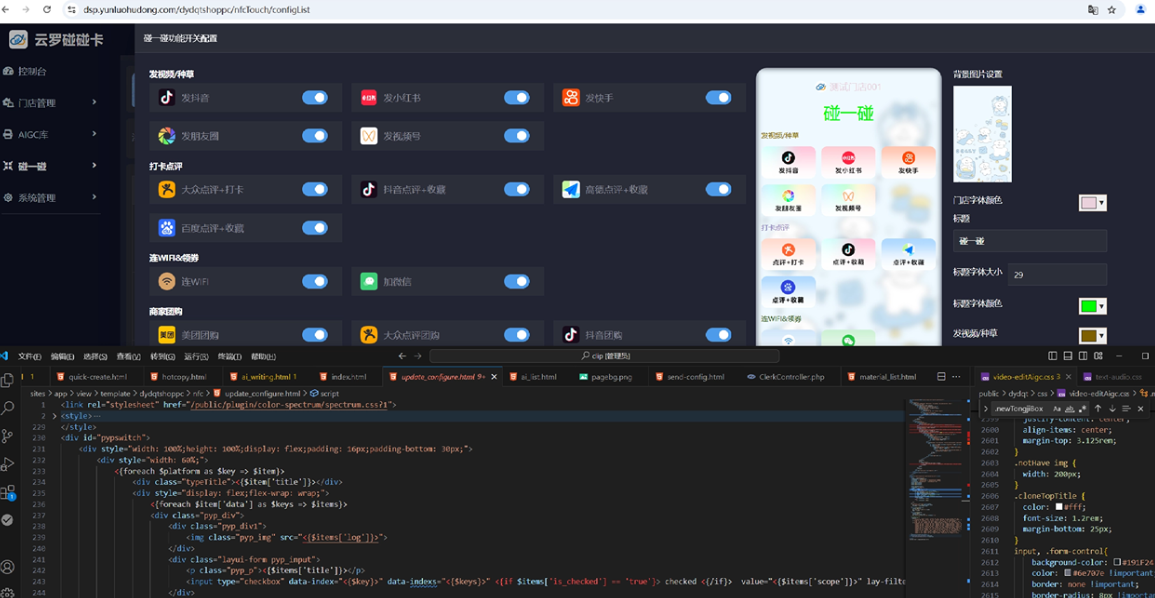This screenshot has width=1155, height=598.
Task: Expand the 系统管理 sidebar menu
Action: [x=50, y=197]
